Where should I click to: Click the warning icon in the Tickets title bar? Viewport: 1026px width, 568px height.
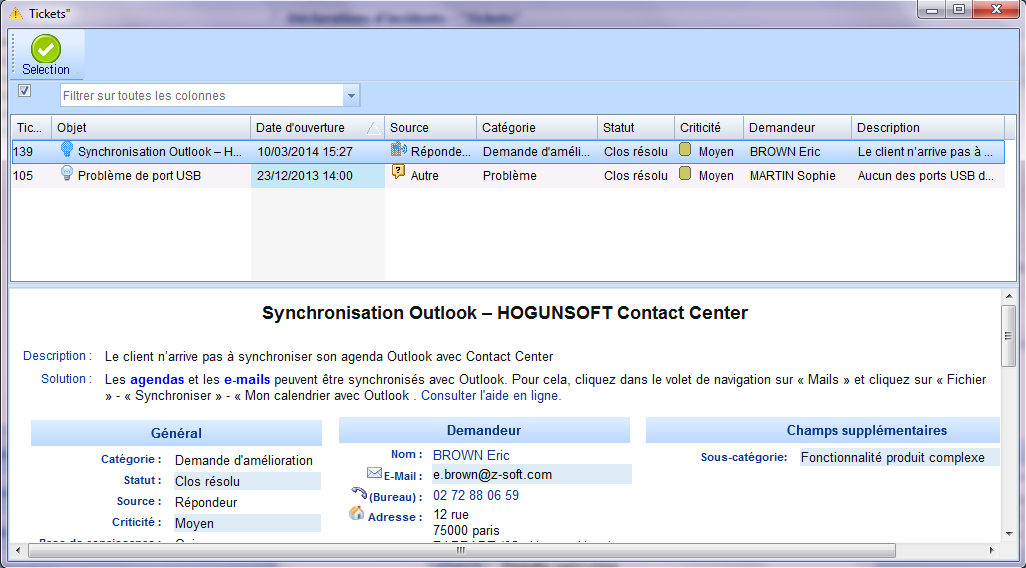tap(16, 13)
